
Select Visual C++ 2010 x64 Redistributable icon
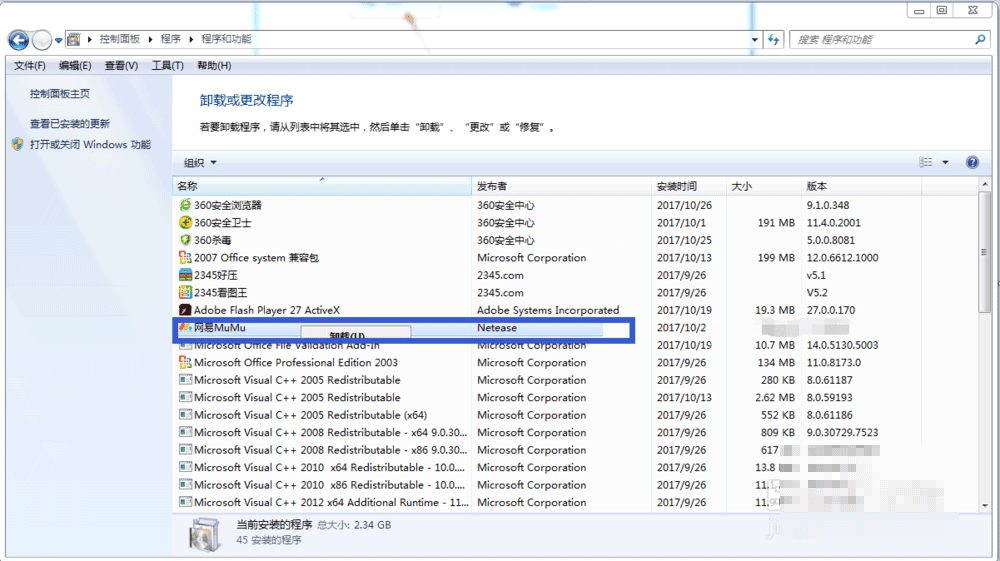click(x=185, y=467)
